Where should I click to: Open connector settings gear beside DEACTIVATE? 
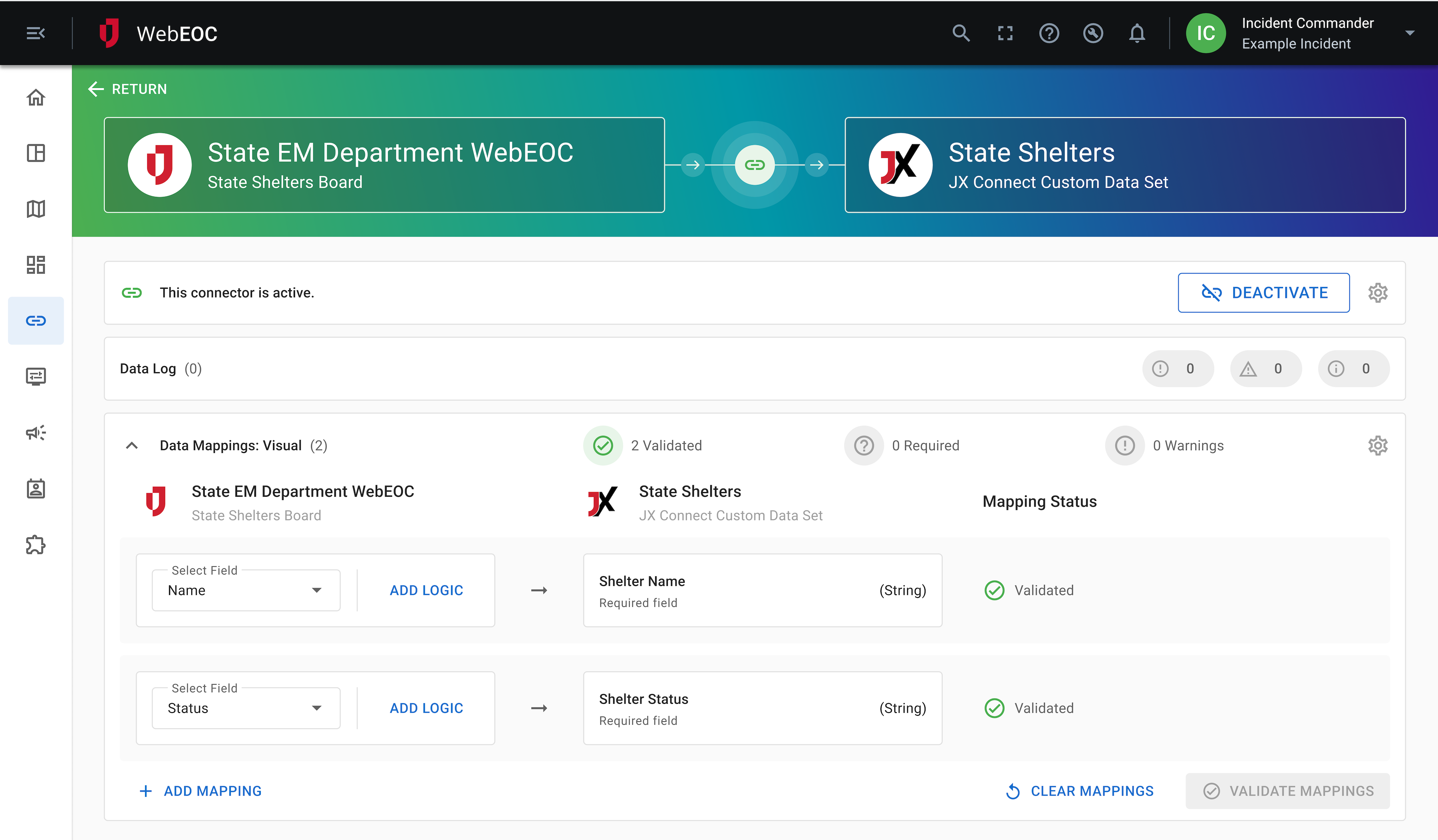[x=1378, y=293]
